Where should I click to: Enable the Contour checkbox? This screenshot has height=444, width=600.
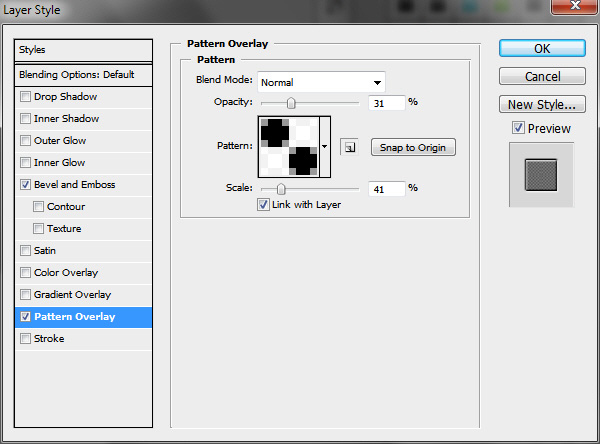[x=38, y=207]
